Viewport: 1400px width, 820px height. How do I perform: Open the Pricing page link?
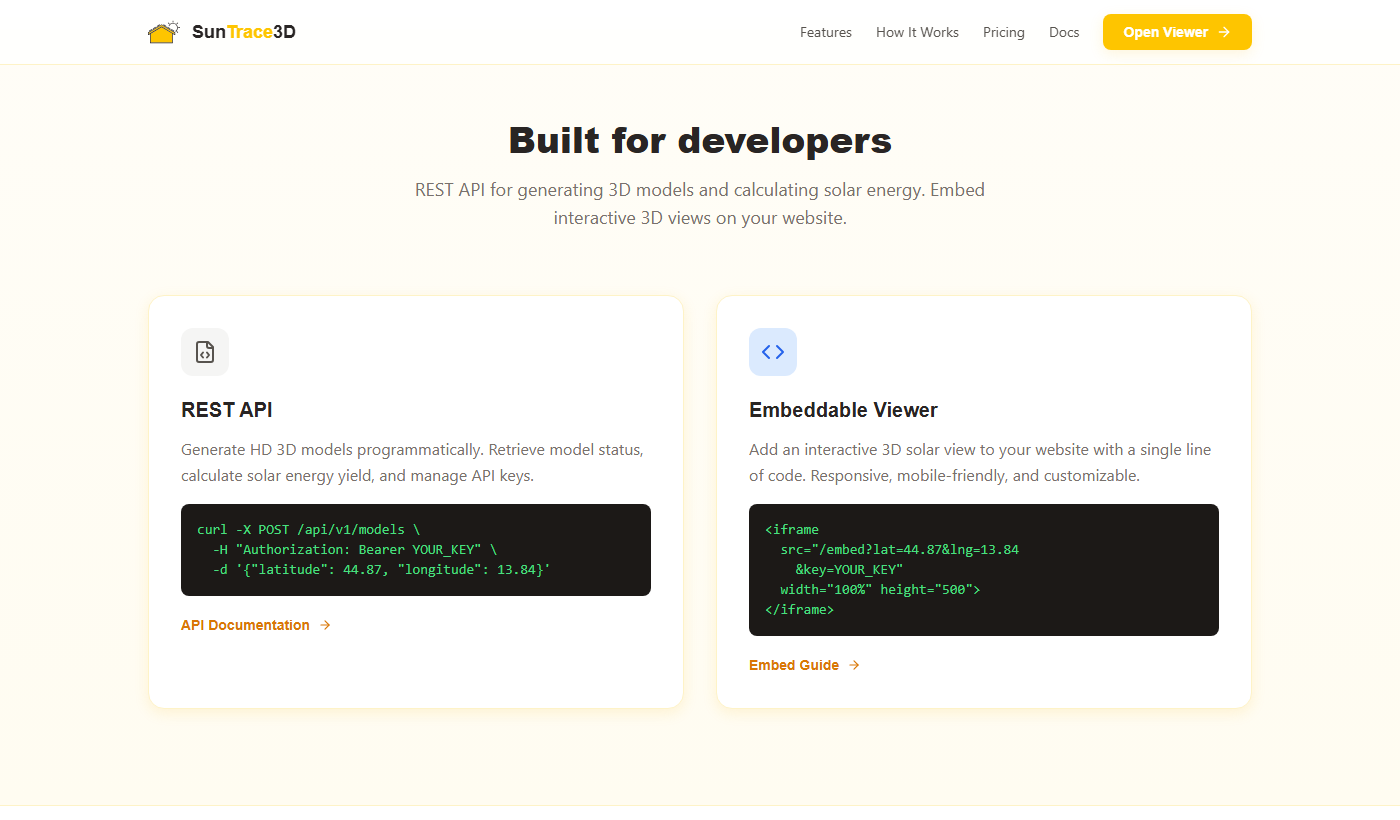tap(1003, 32)
